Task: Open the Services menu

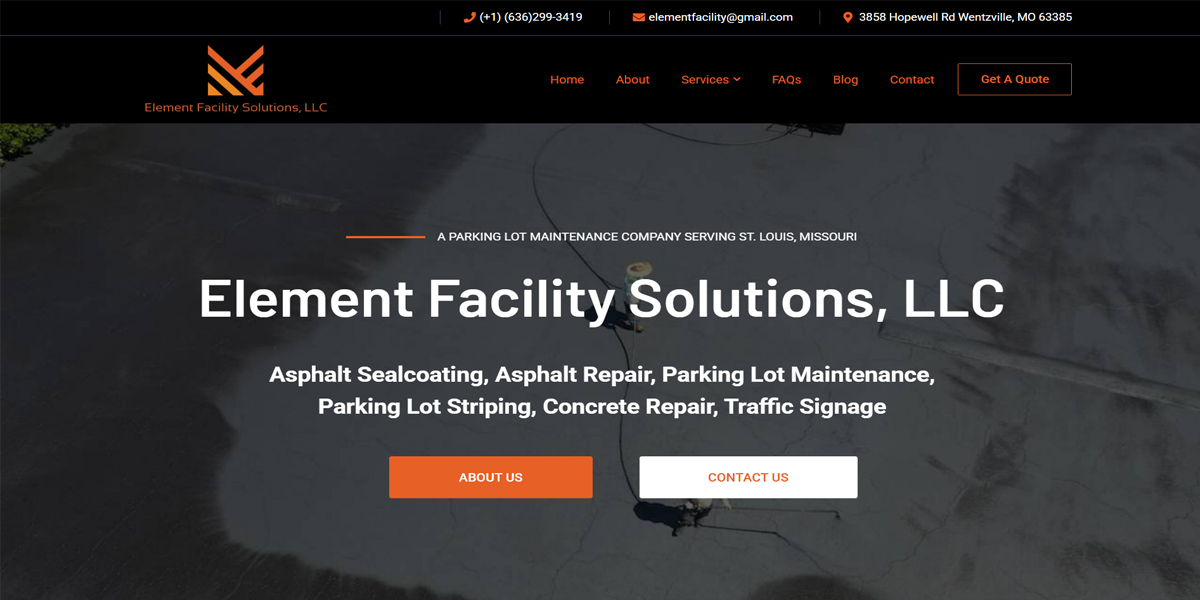Action: (x=705, y=80)
